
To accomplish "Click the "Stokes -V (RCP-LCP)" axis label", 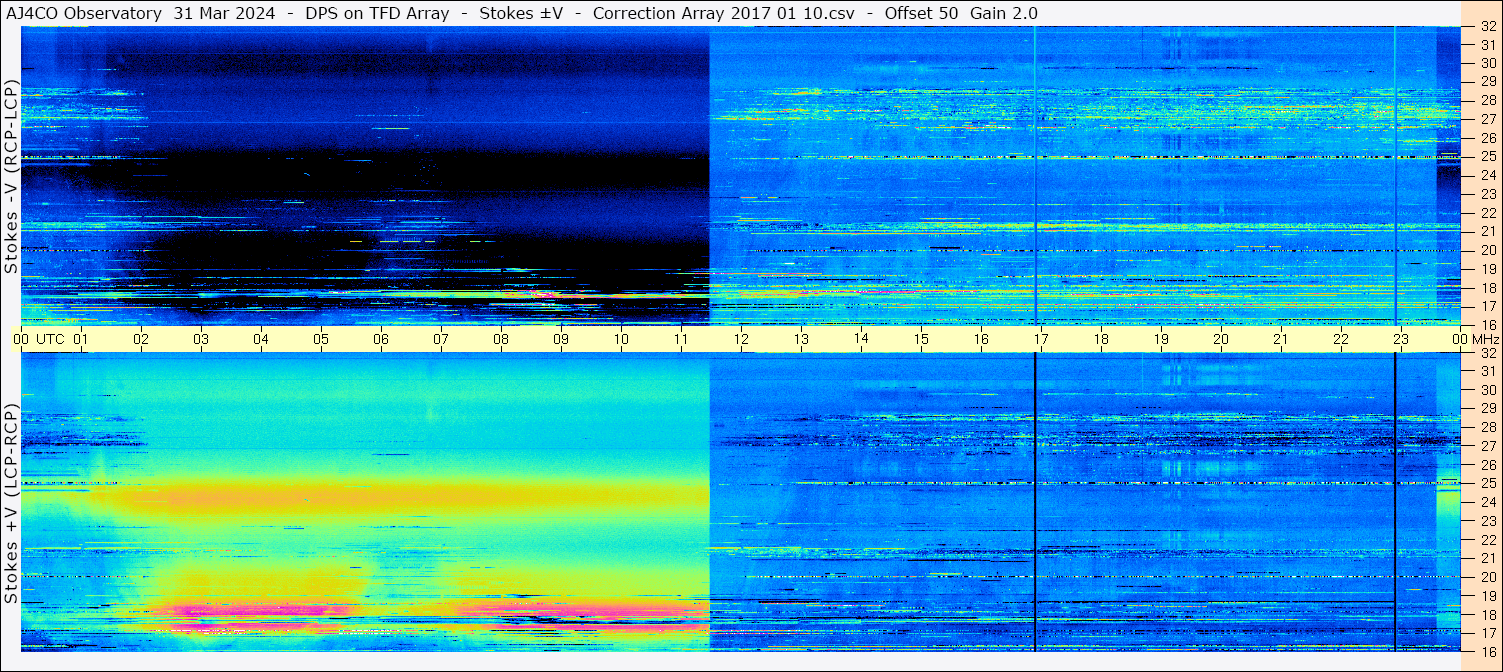I will (11, 177).
